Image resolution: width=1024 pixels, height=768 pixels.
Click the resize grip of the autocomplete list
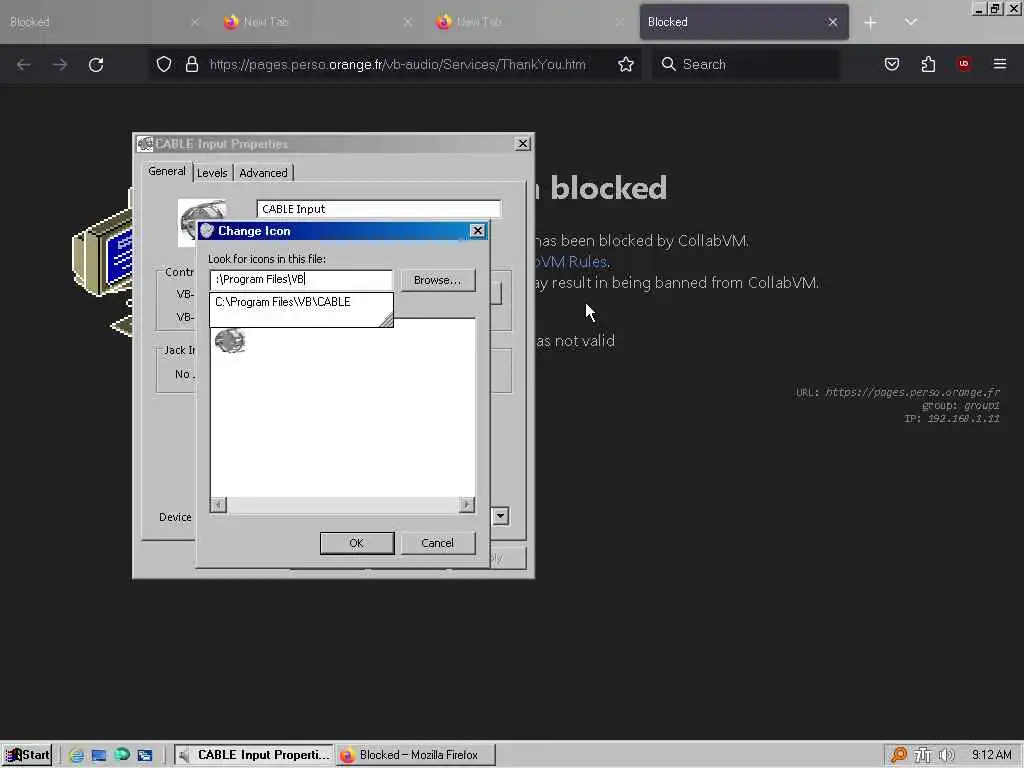click(386, 319)
